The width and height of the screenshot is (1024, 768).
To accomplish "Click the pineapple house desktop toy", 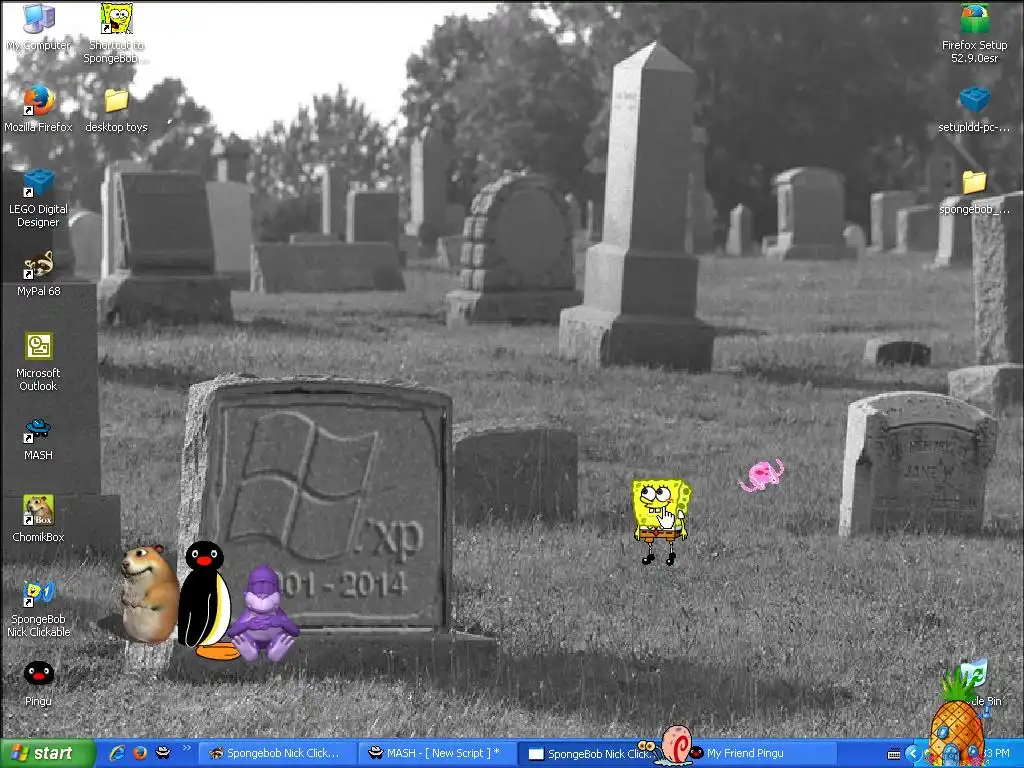I will [957, 720].
